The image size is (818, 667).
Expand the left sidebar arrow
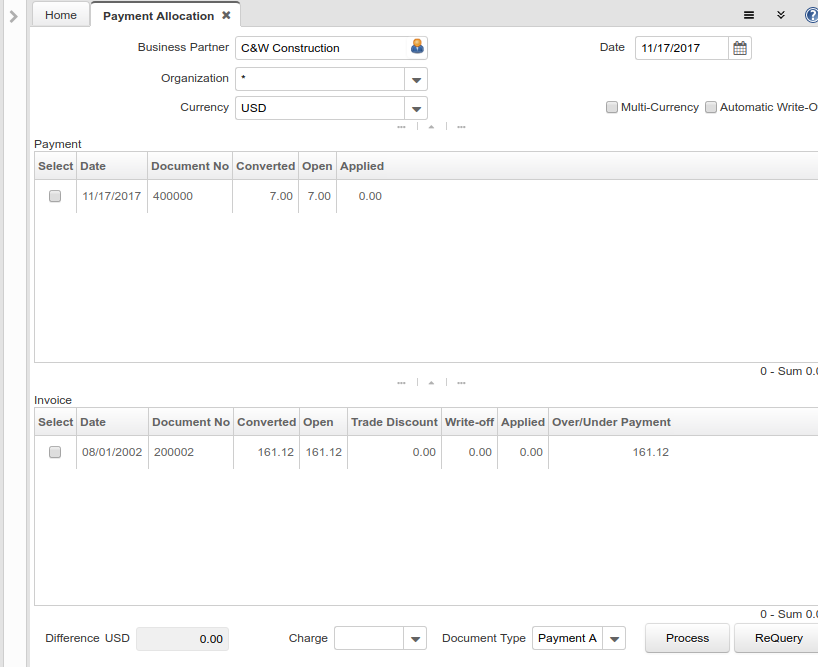[13, 16]
